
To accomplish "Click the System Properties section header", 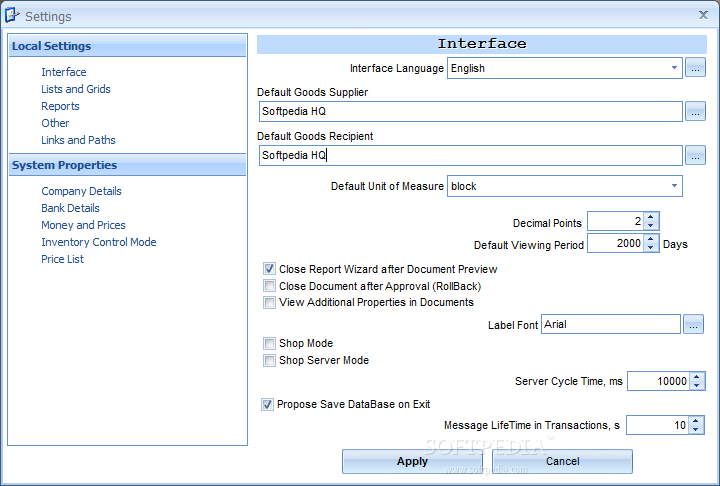I will [127, 165].
